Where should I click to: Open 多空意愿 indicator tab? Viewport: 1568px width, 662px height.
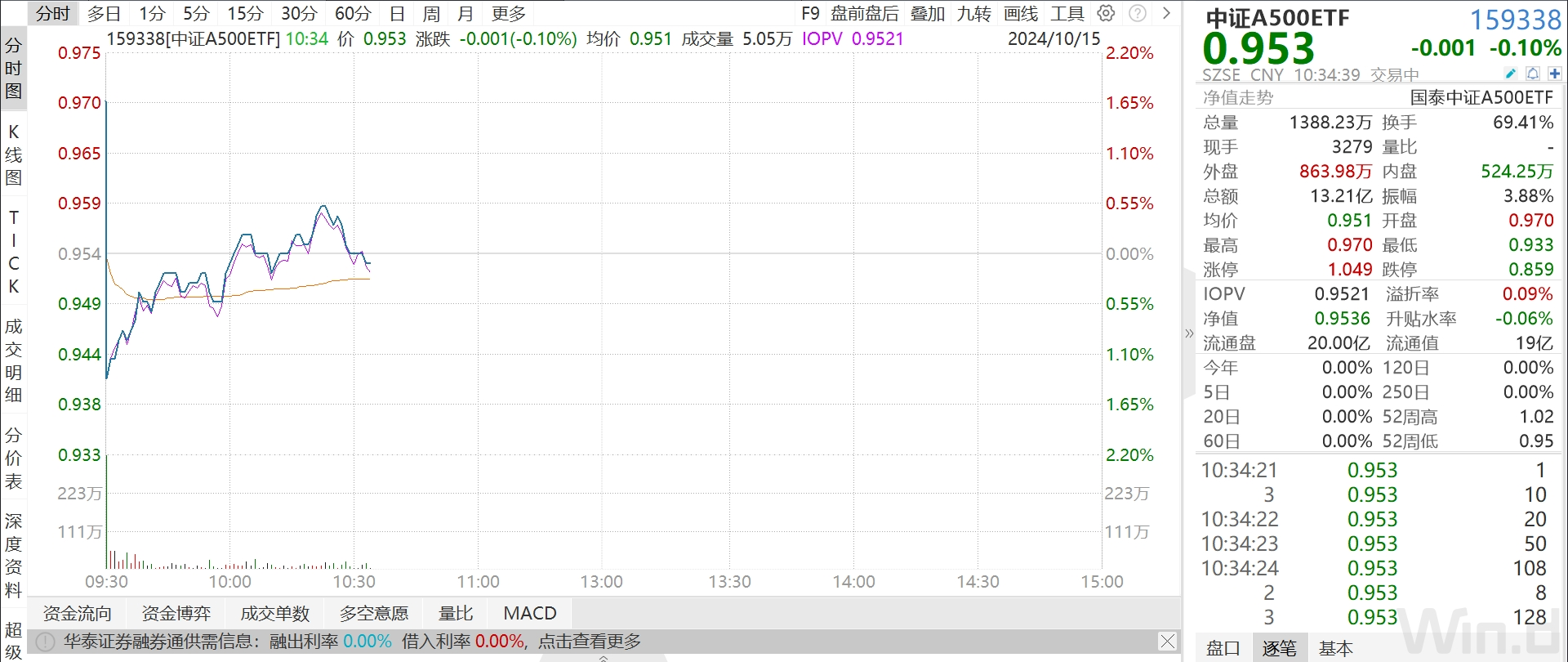(x=374, y=613)
